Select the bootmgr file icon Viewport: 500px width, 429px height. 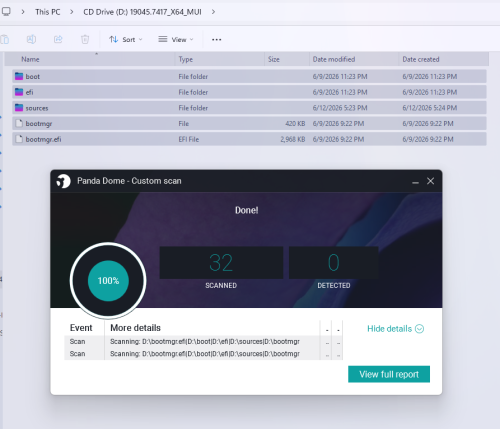pyautogui.click(x=19, y=123)
